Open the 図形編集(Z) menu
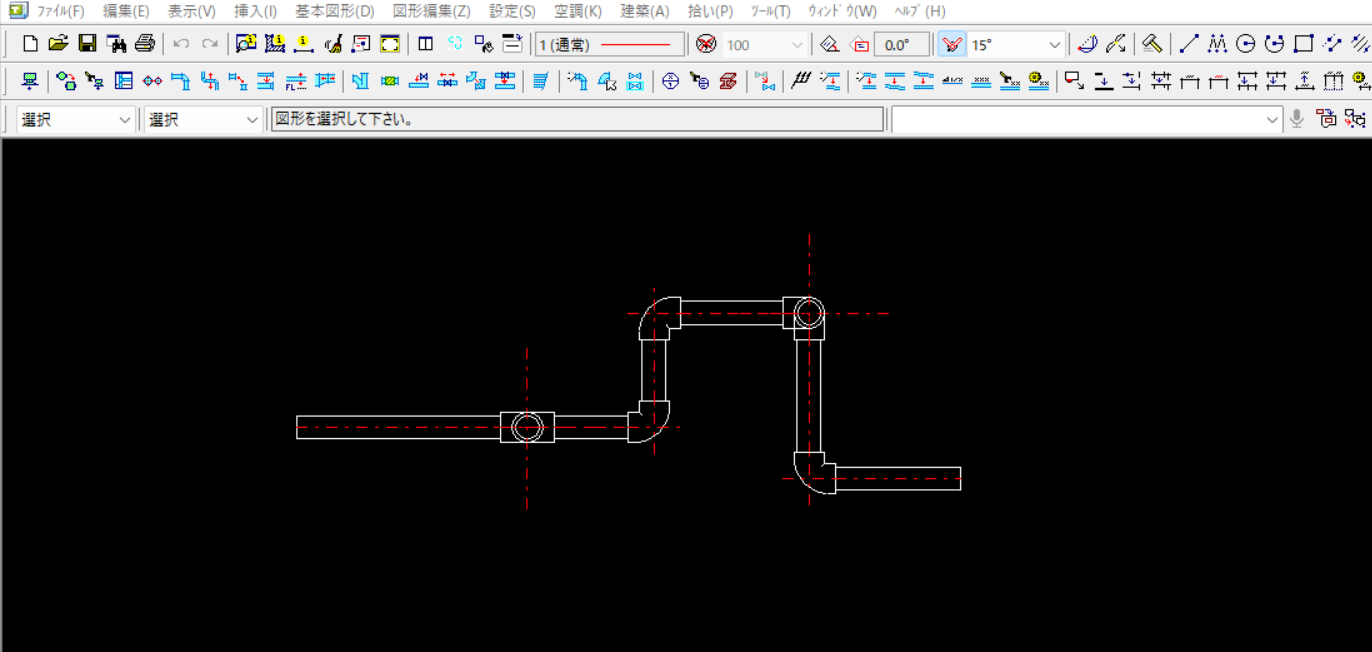 [x=431, y=11]
